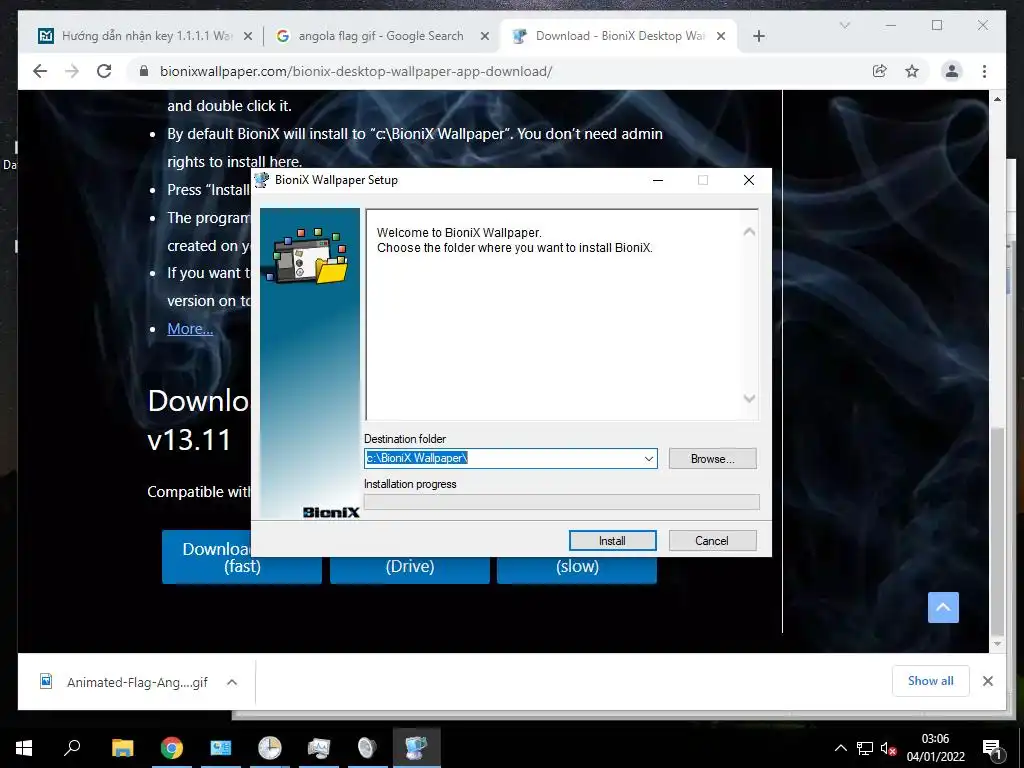This screenshot has width=1024, height=768.
Task: Click the page scrollbar up arrow
Action: [997, 99]
